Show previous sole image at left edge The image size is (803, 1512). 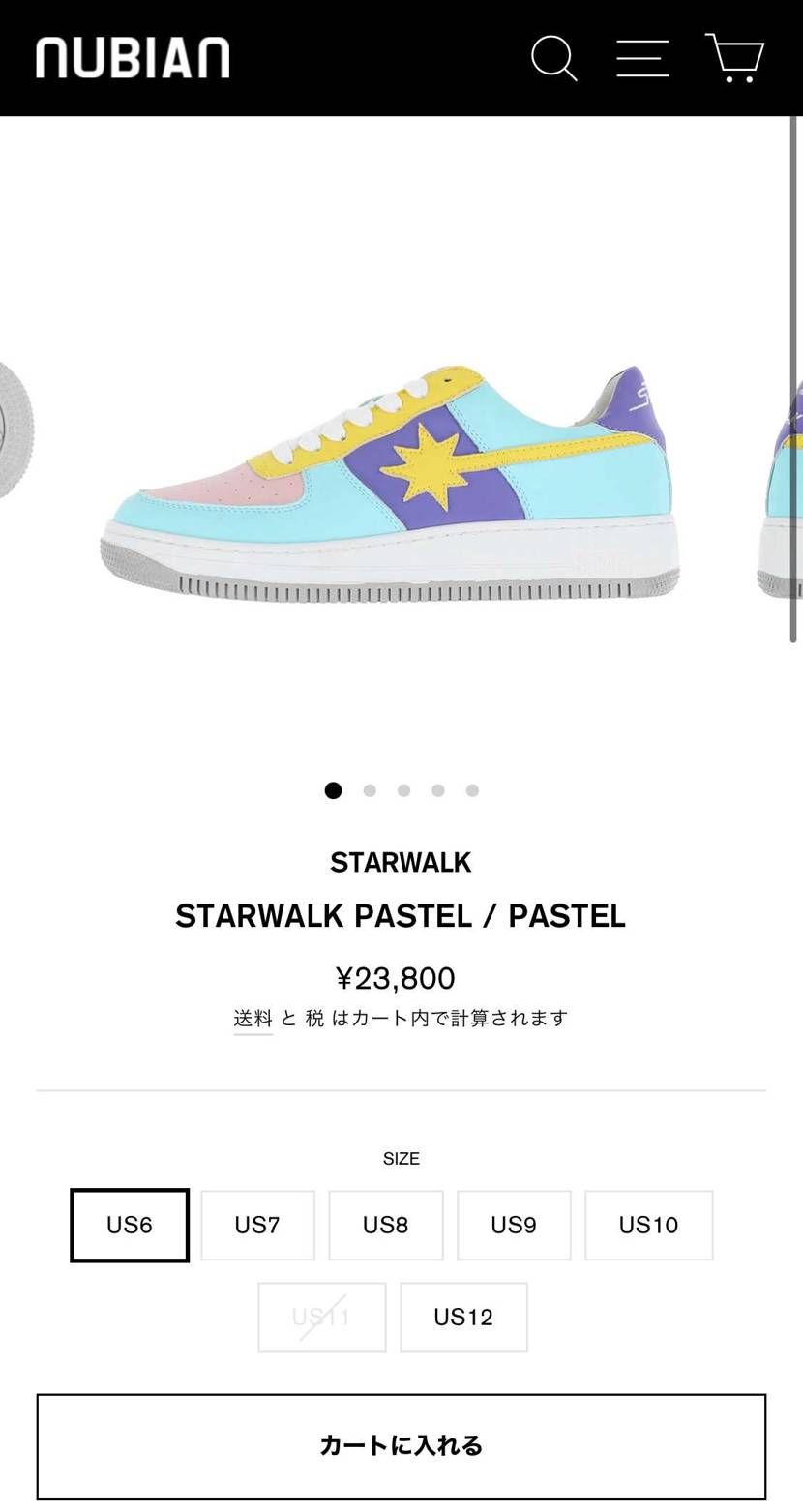click(x=15, y=430)
